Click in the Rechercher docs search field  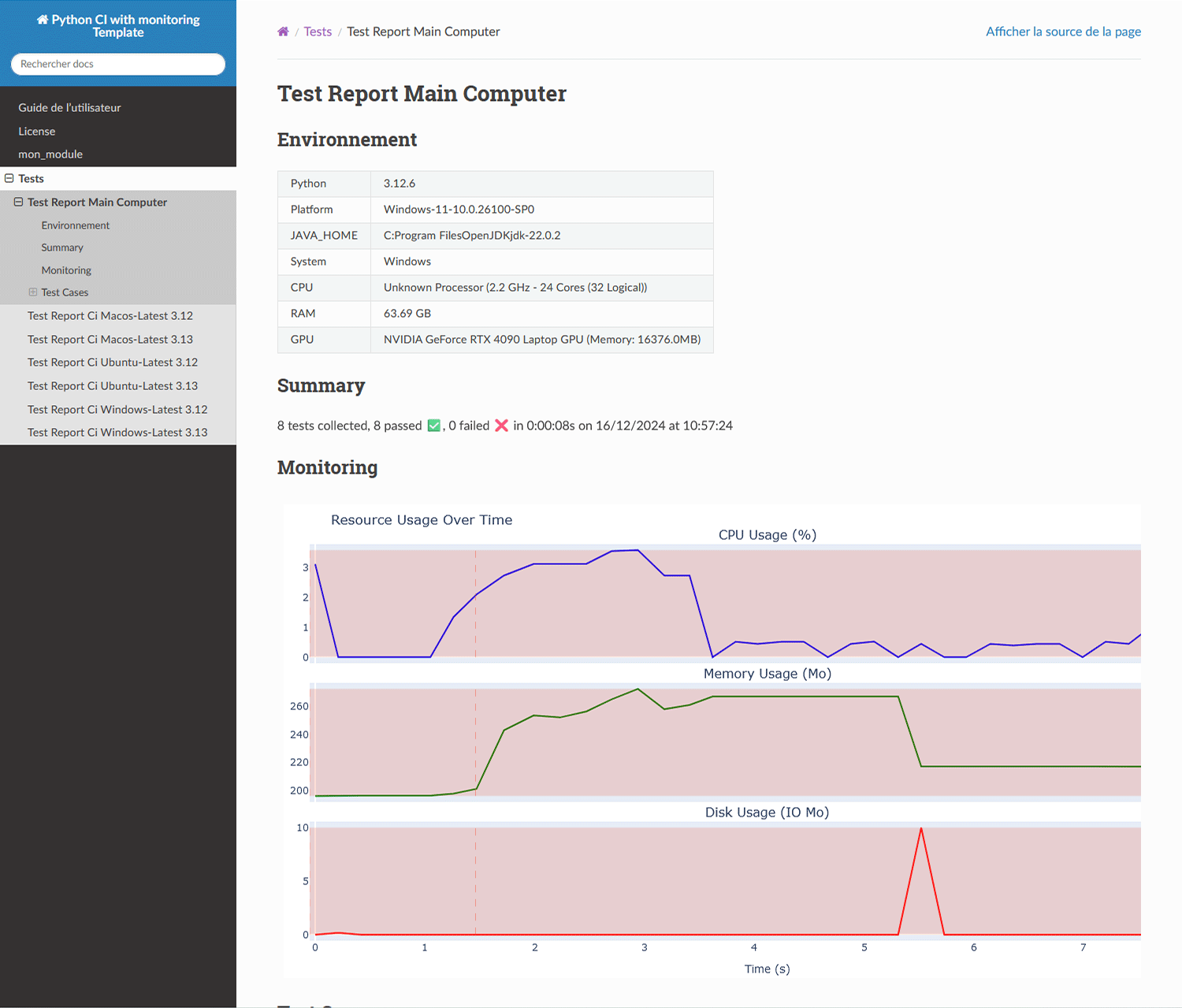coord(118,64)
